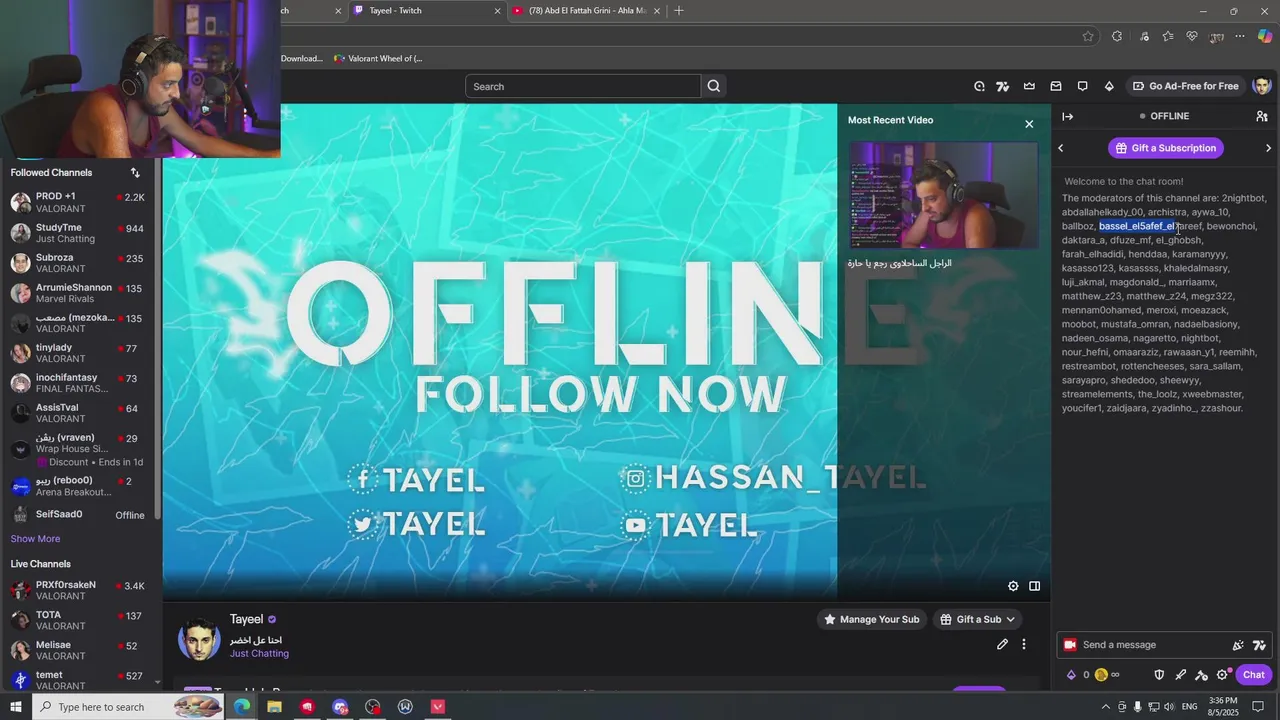Switch to Abd El Fattah Grini YouTube tab
The height and width of the screenshot is (720, 1280).
click(x=585, y=11)
